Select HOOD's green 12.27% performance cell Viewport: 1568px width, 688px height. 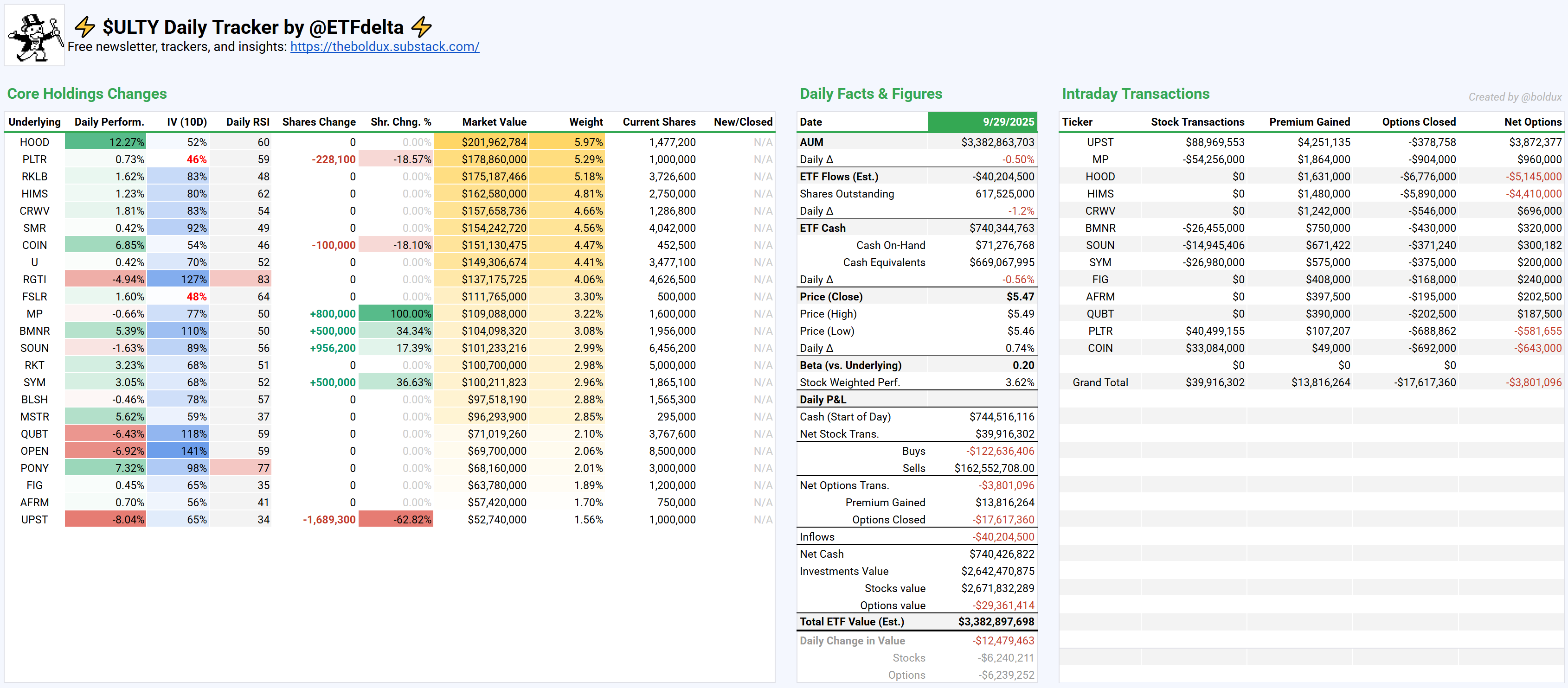point(106,142)
